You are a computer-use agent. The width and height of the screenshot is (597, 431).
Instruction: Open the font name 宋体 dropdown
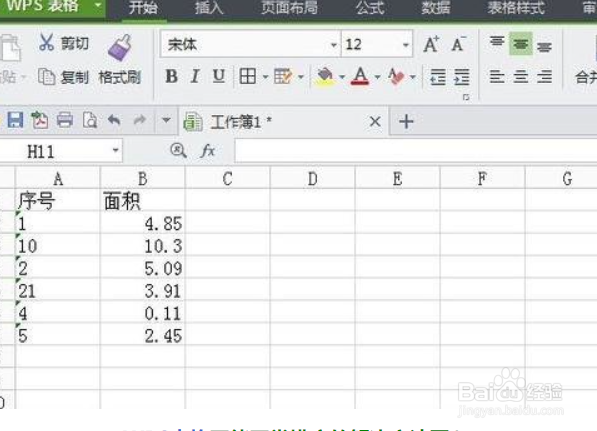point(334,45)
